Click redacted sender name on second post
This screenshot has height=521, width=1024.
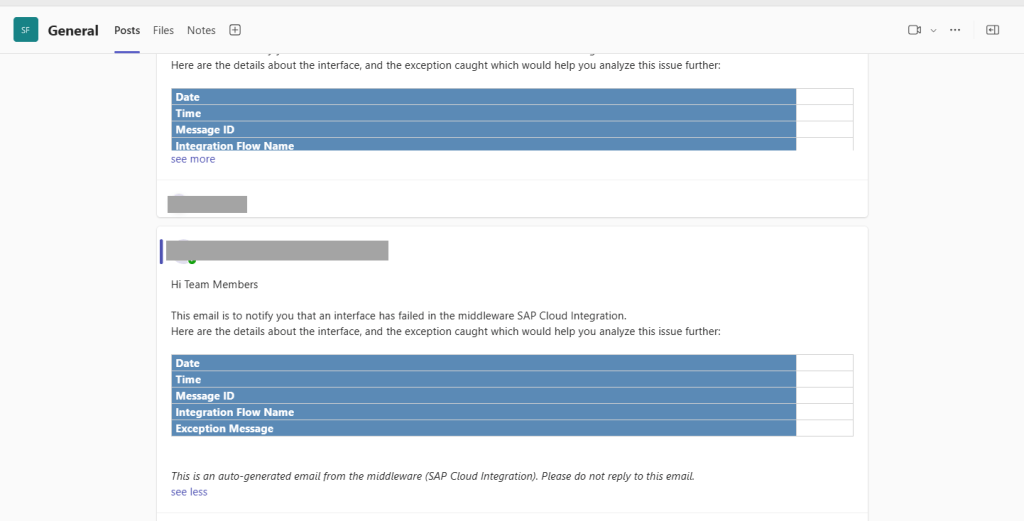277,250
